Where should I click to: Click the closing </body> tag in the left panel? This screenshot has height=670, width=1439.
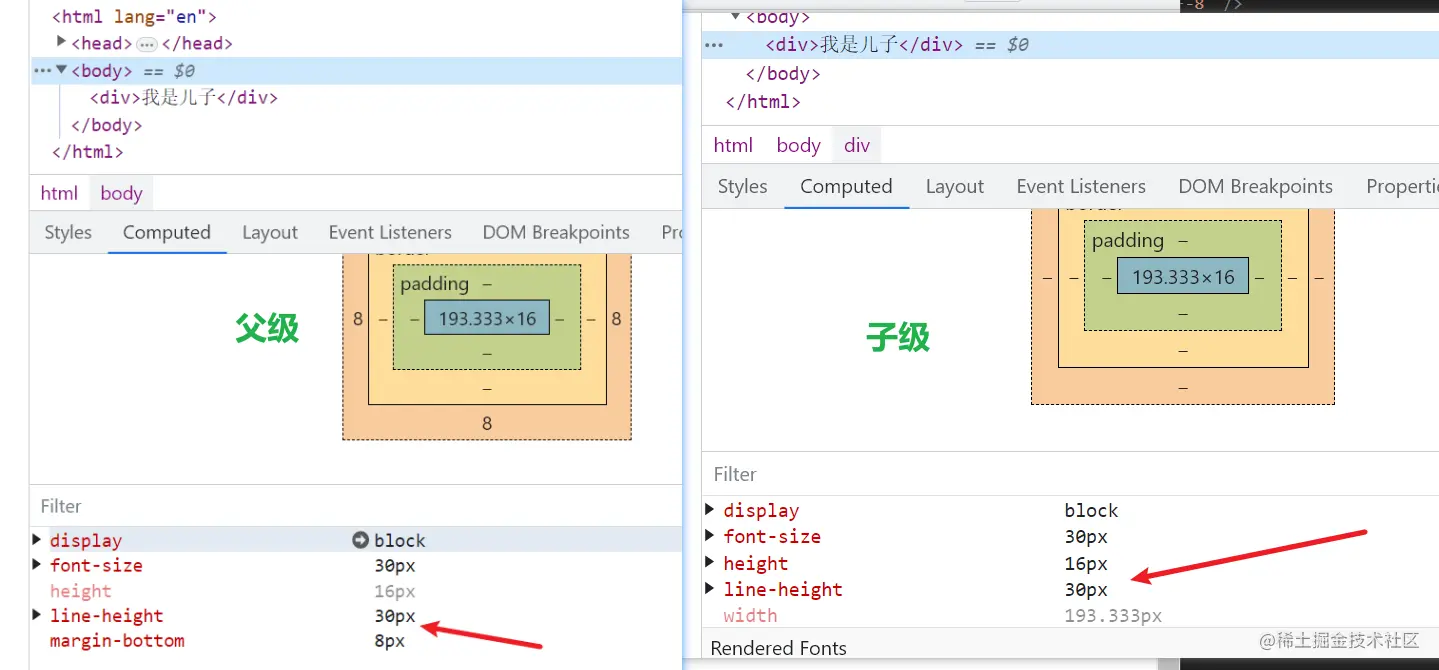pyautogui.click(x=107, y=125)
